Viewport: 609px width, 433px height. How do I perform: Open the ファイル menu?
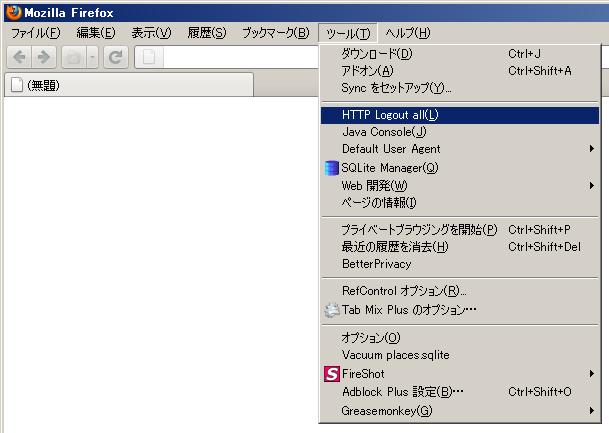(x=35, y=33)
